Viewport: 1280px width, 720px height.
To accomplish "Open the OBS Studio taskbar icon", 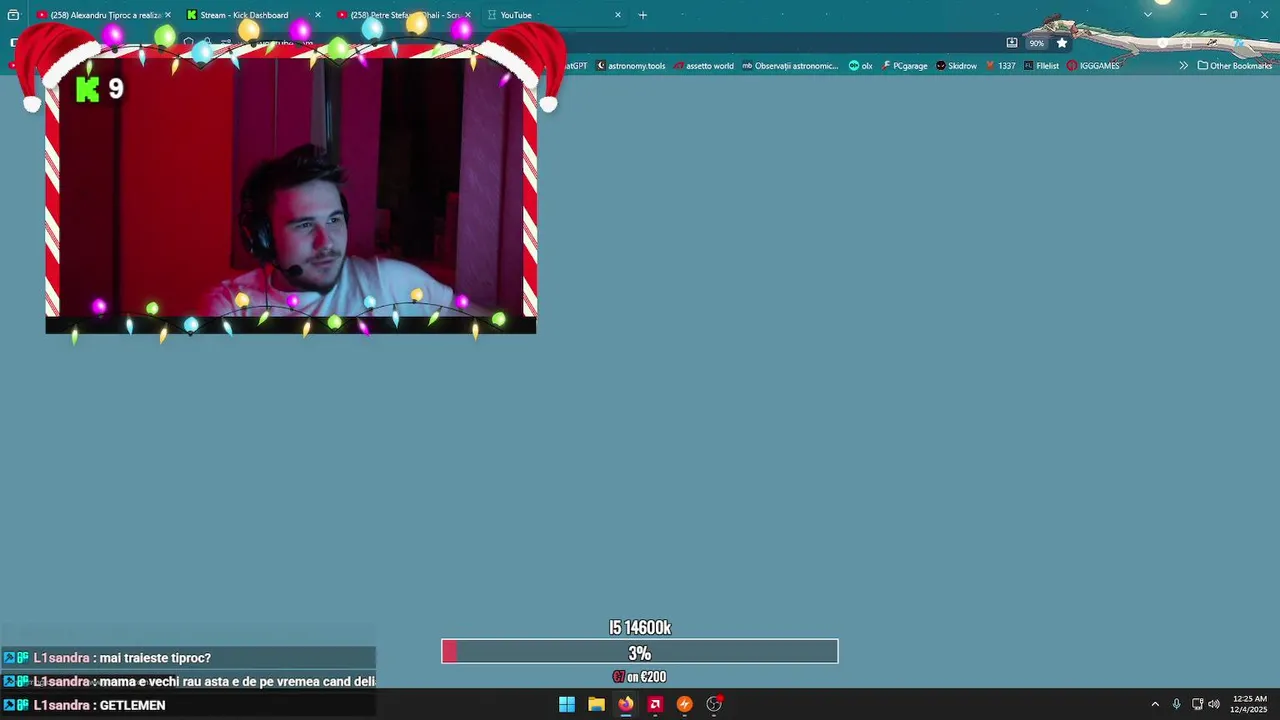I will (x=714, y=704).
